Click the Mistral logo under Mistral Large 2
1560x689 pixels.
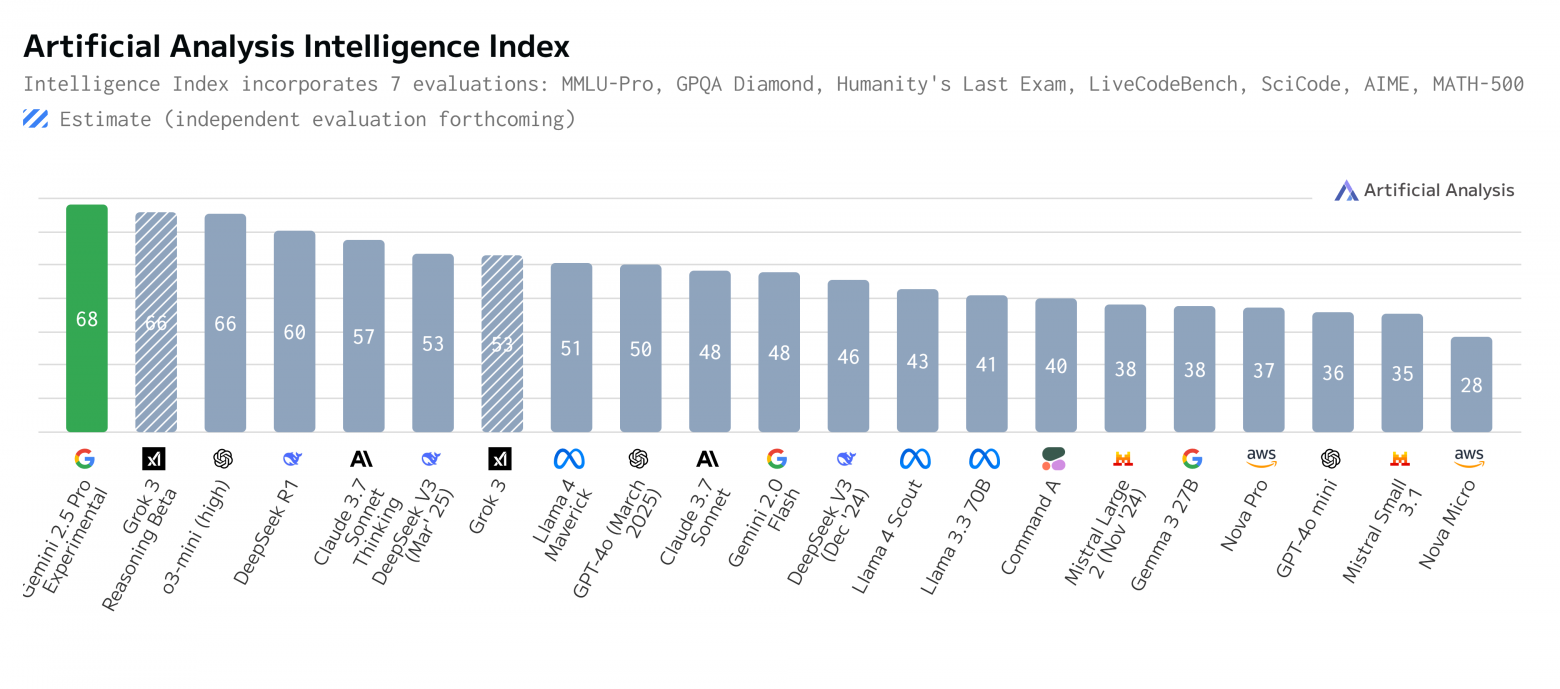1123,459
